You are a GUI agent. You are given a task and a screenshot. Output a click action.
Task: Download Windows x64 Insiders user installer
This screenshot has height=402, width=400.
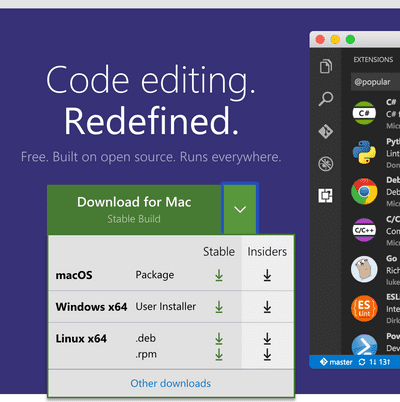click(x=267, y=307)
